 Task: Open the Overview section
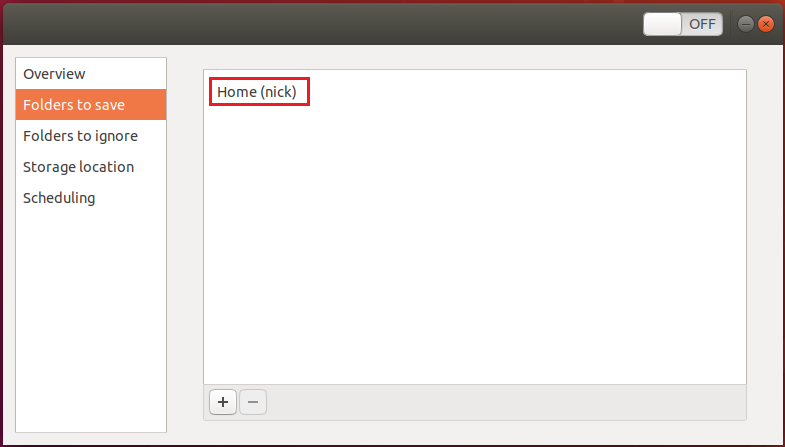coord(91,74)
